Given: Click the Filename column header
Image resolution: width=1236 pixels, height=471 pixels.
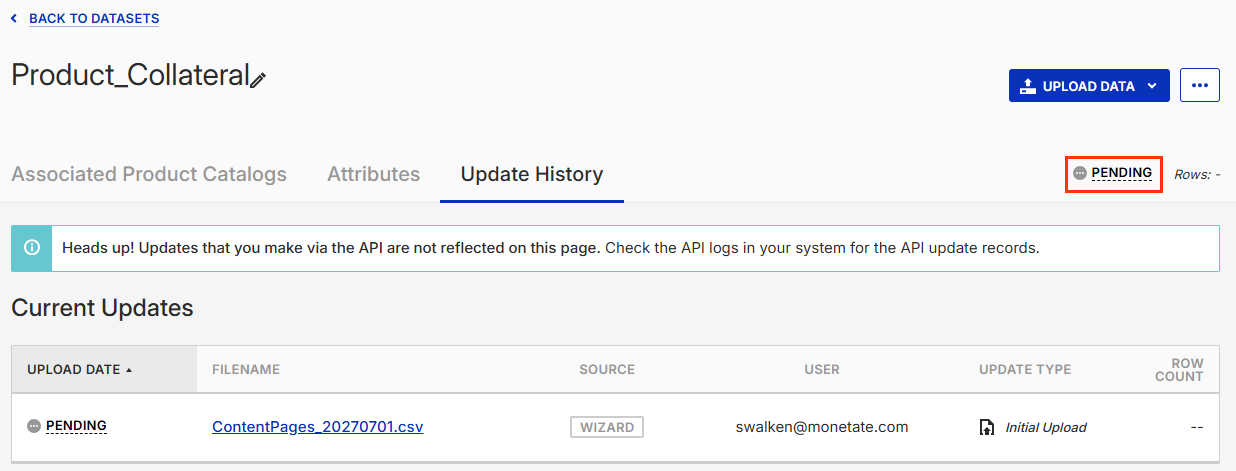Looking at the screenshot, I should click(x=246, y=370).
